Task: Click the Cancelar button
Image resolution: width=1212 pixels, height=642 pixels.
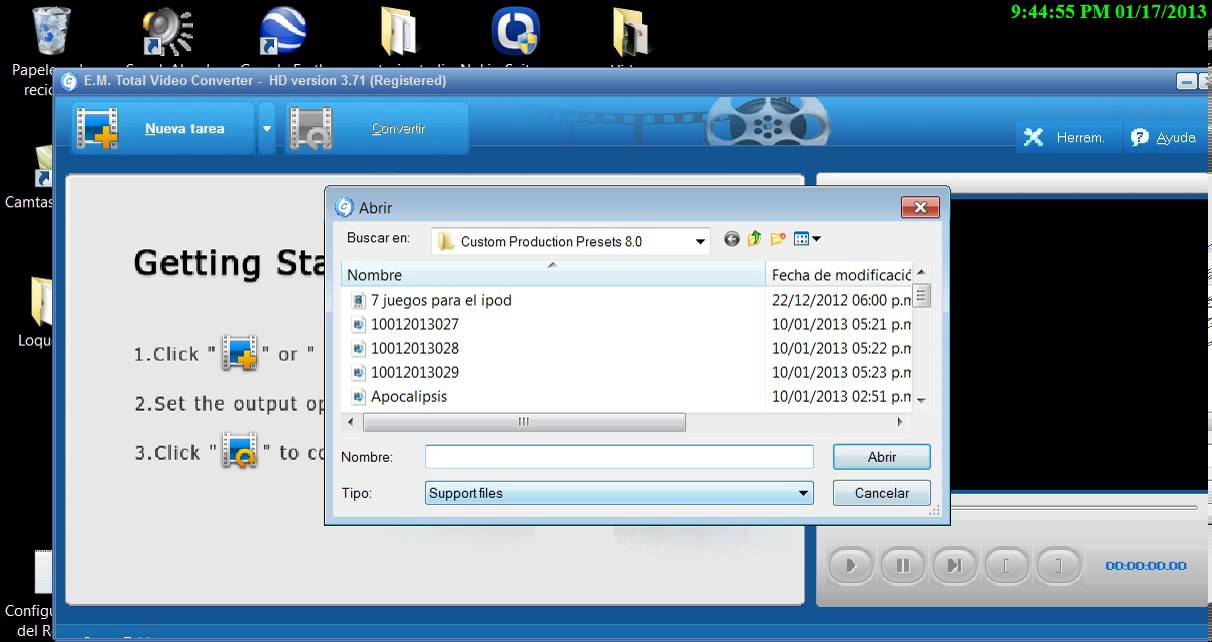Action: [882, 493]
